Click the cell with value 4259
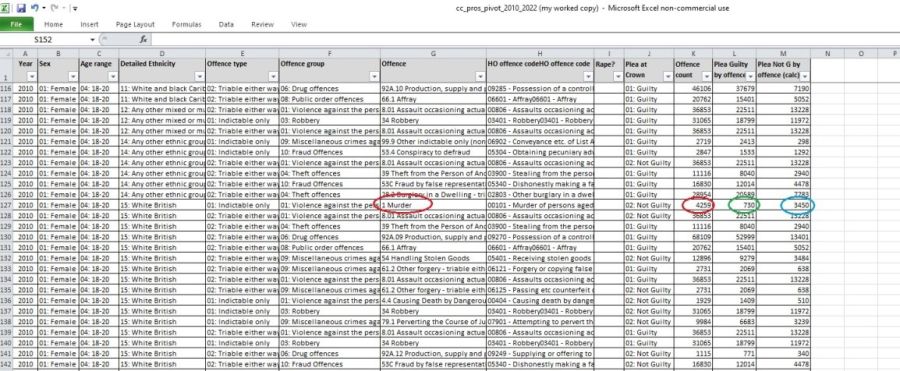The image size is (900, 371). 693,205
